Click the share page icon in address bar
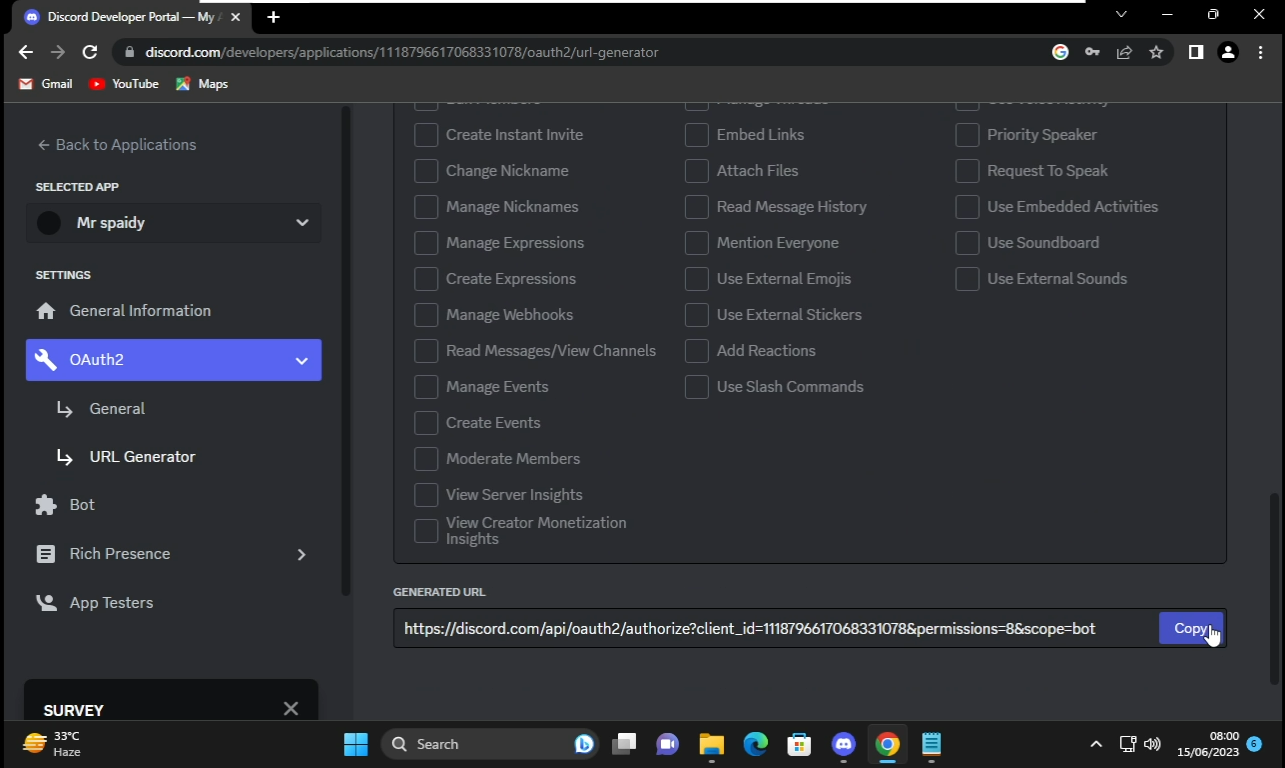The image size is (1285, 768). coord(1124,52)
